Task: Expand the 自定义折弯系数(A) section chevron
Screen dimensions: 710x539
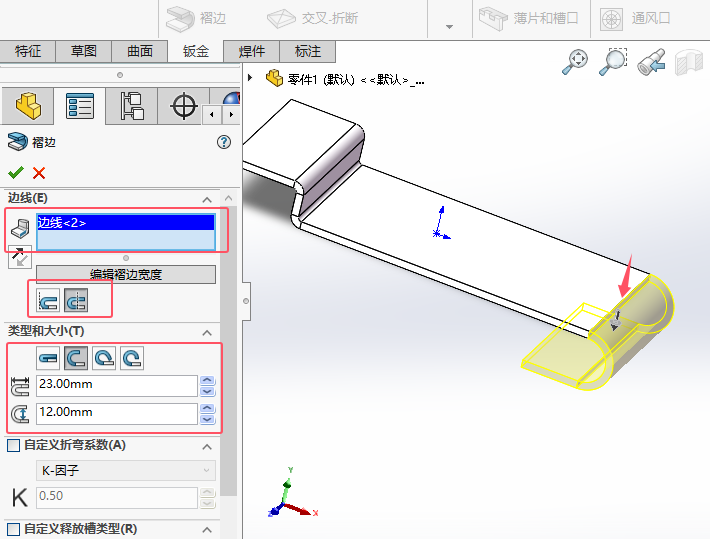Action: [207, 447]
